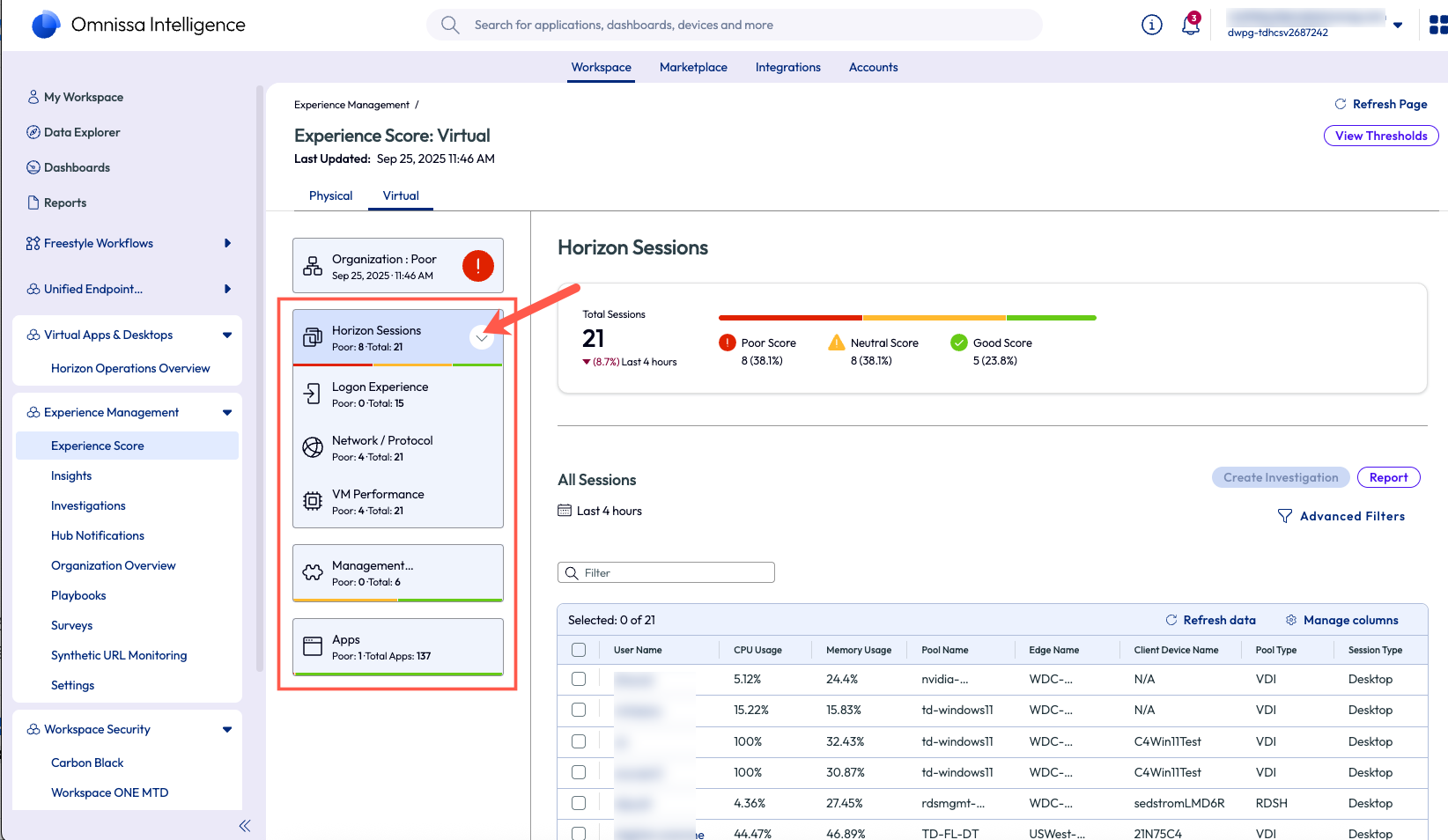
Task: Open the notifications bell icon
Action: tap(1190, 25)
